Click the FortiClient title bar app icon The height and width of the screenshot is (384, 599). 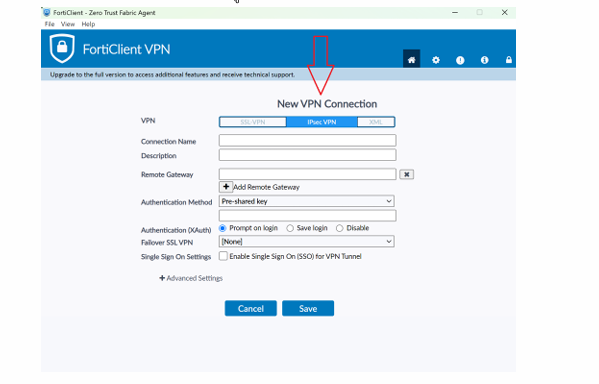(47, 13)
